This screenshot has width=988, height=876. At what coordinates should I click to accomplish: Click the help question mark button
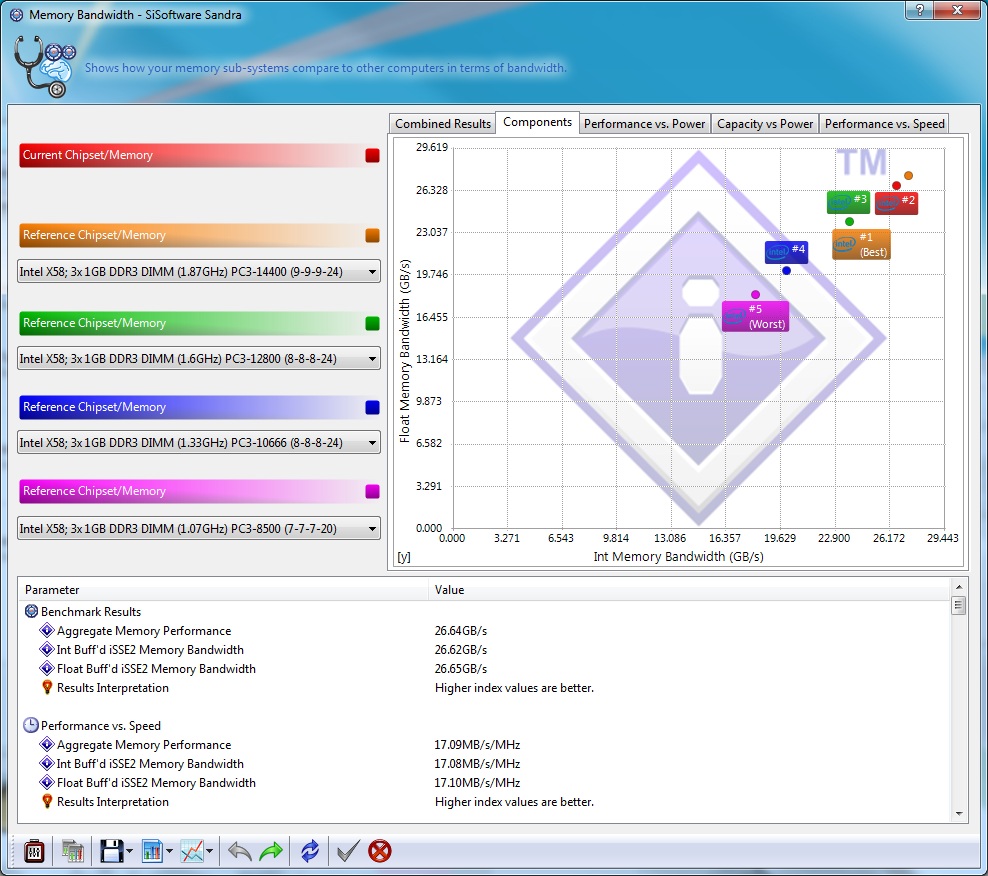(920, 9)
